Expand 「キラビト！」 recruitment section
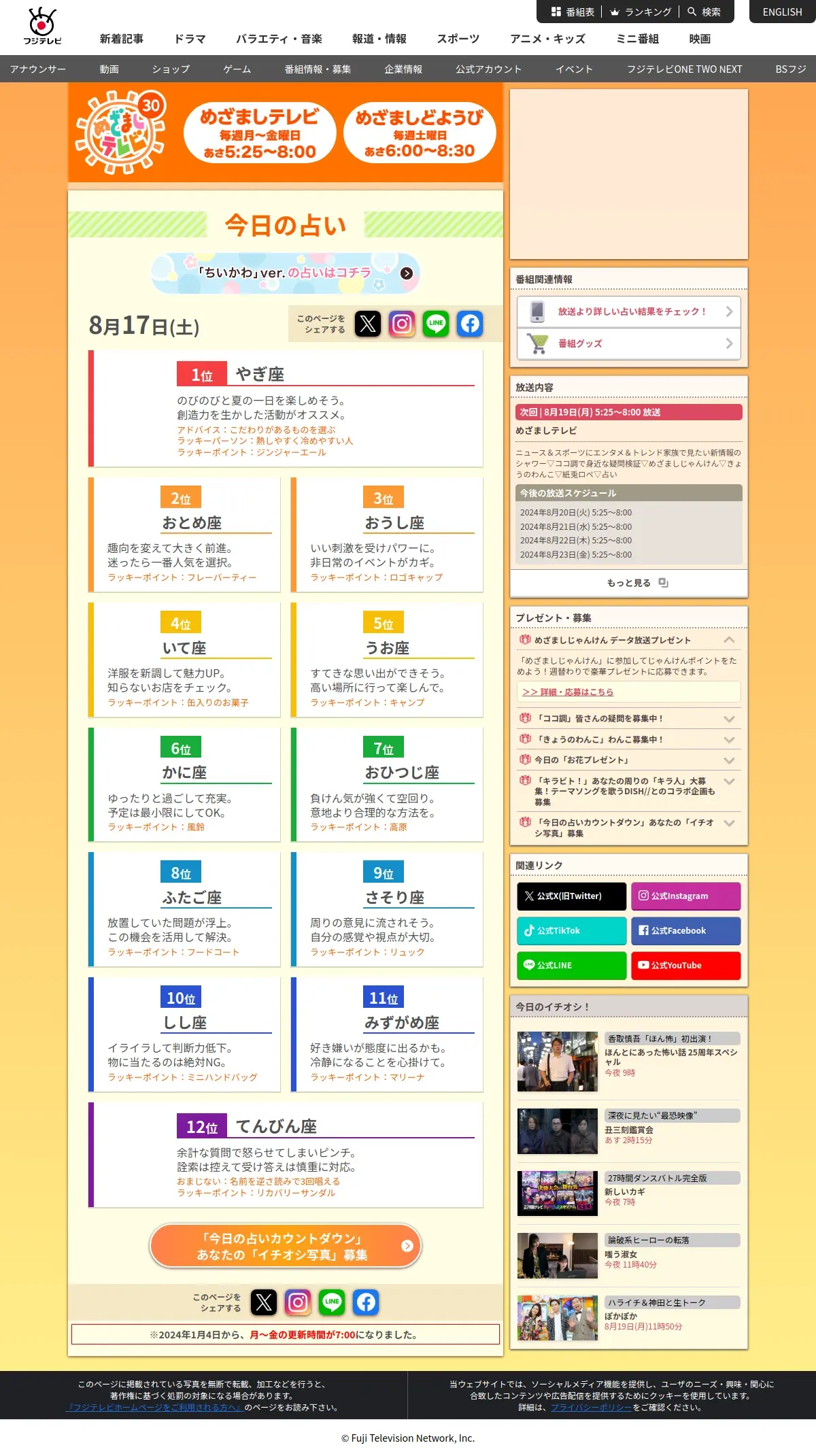 pos(729,781)
